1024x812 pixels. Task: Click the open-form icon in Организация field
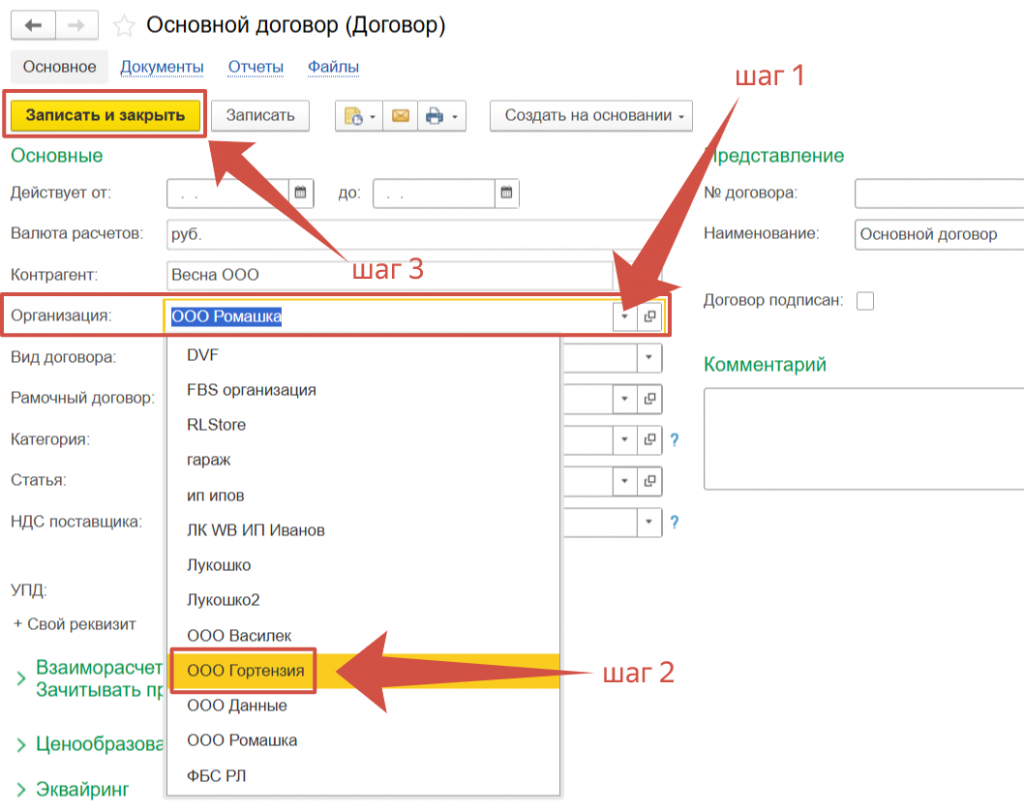click(650, 317)
